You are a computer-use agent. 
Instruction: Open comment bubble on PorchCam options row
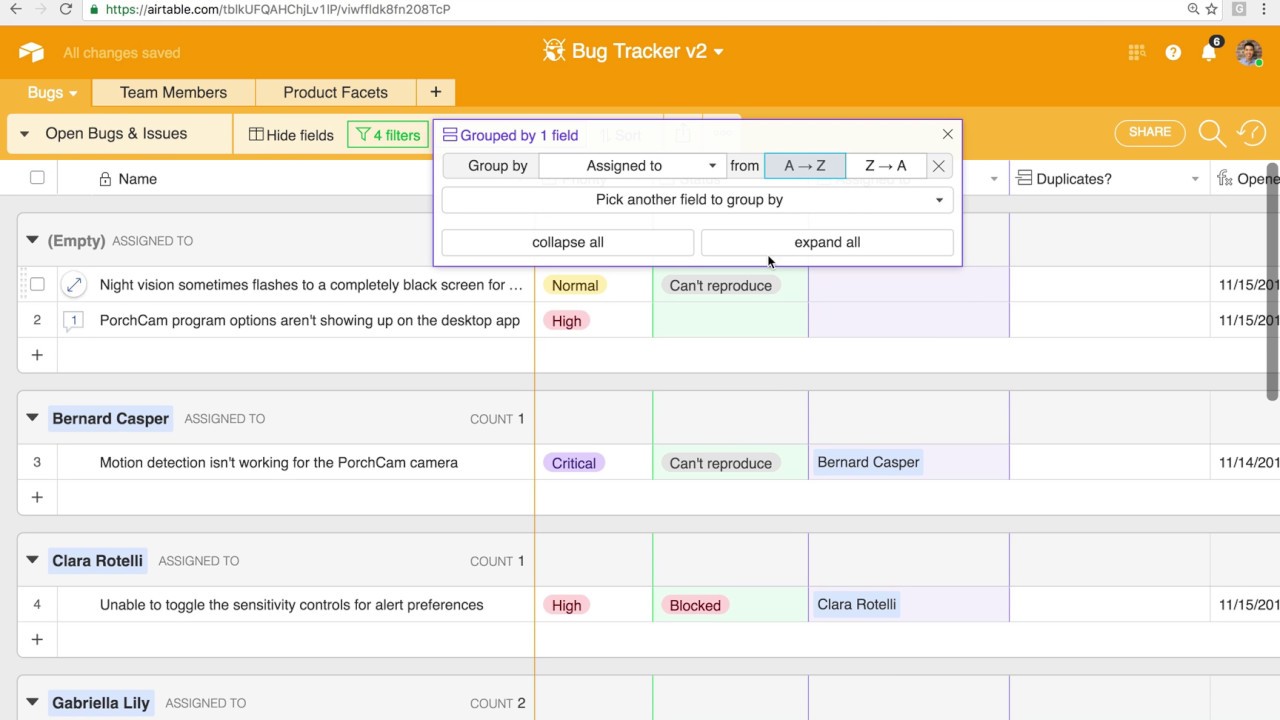pyautogui.click(x=73, y=321)
